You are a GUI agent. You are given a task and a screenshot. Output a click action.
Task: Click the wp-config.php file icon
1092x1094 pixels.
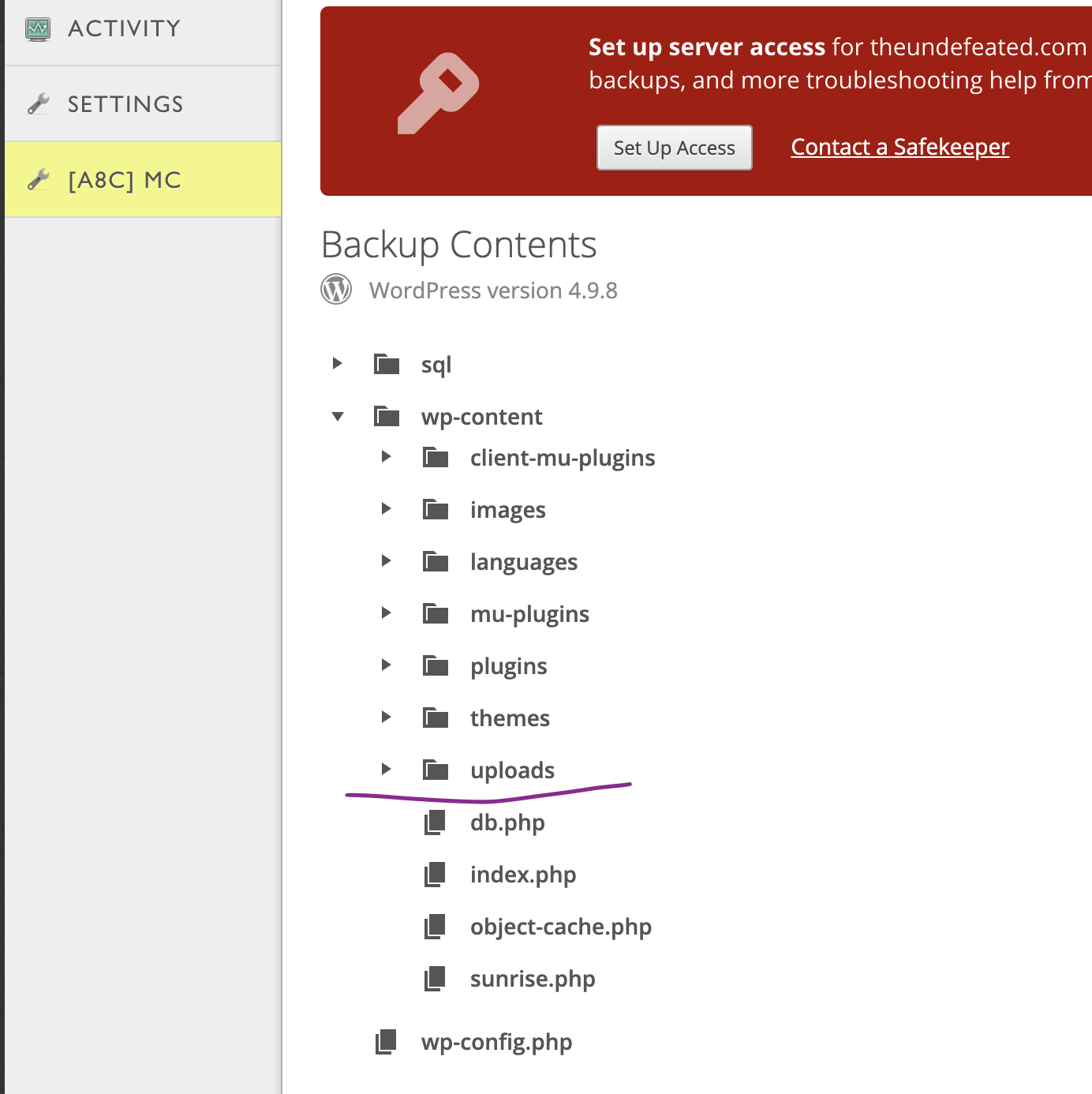(x=386, y=1041)
